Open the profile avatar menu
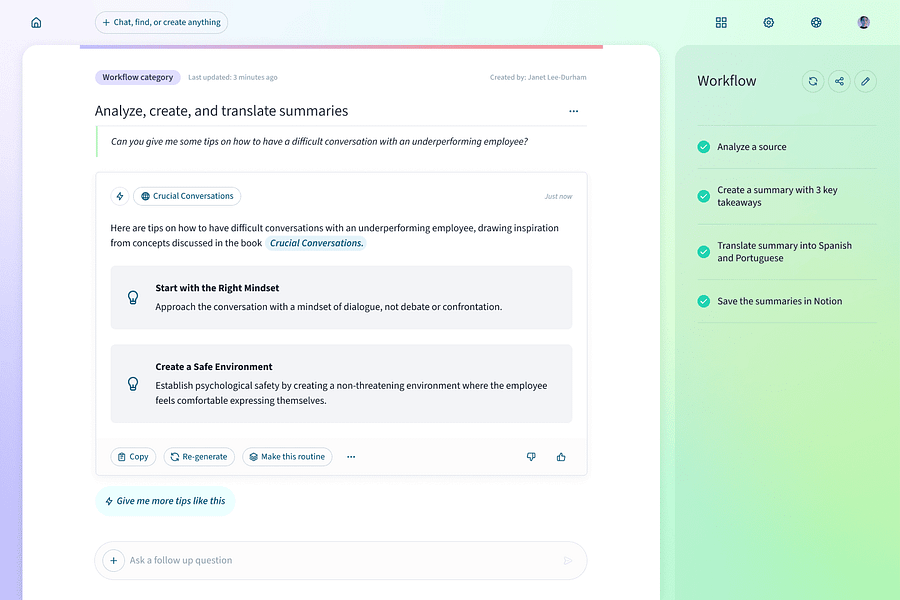 click(x=863, y=21)
